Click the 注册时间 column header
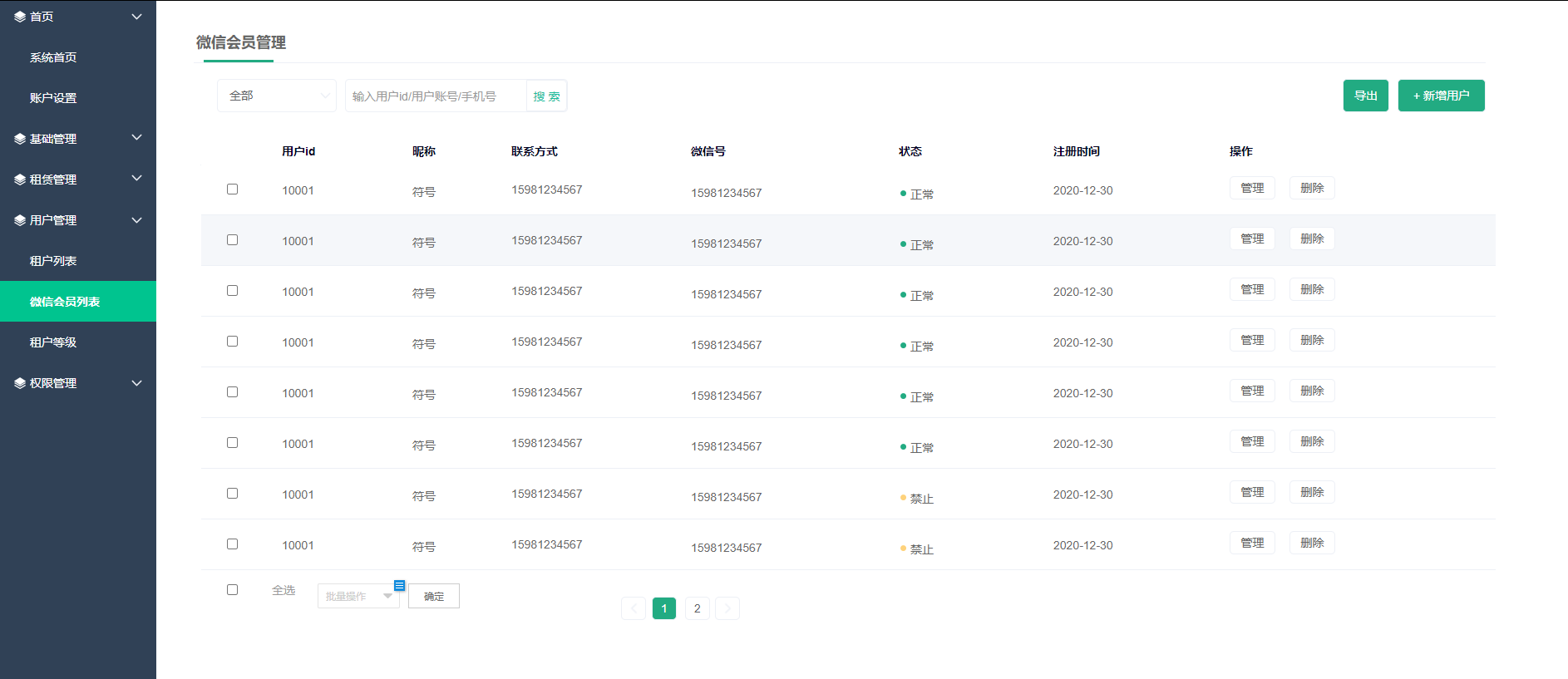The height and width of the screenshot is (679, 1568). tap(1077, 151)
